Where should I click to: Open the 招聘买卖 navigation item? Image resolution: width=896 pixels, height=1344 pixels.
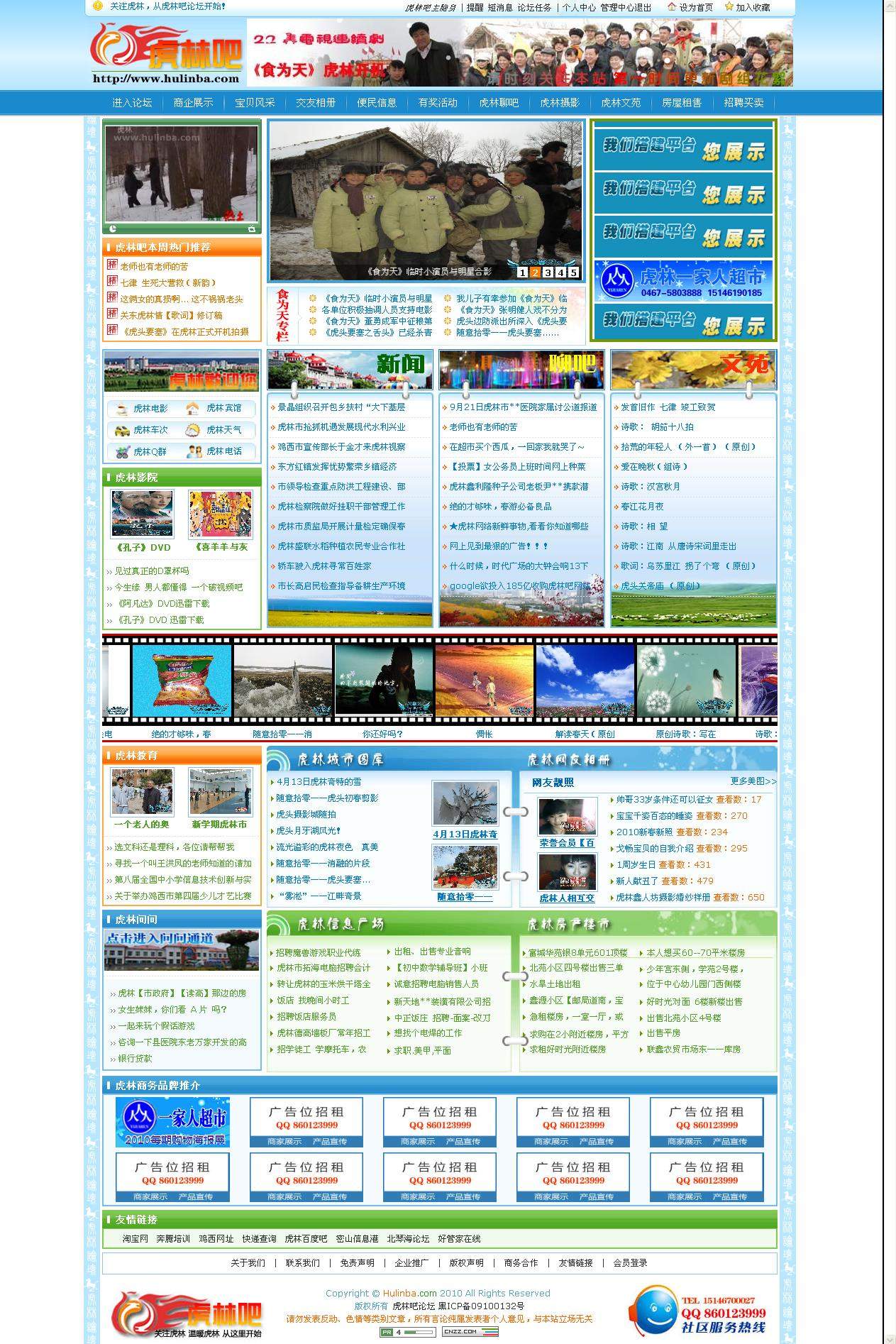743,103
